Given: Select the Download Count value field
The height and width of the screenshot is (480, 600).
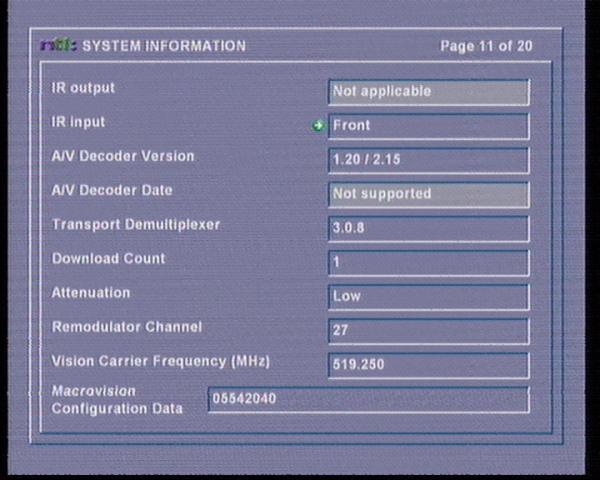Looking at the screenshot, I should click(428, 262).
